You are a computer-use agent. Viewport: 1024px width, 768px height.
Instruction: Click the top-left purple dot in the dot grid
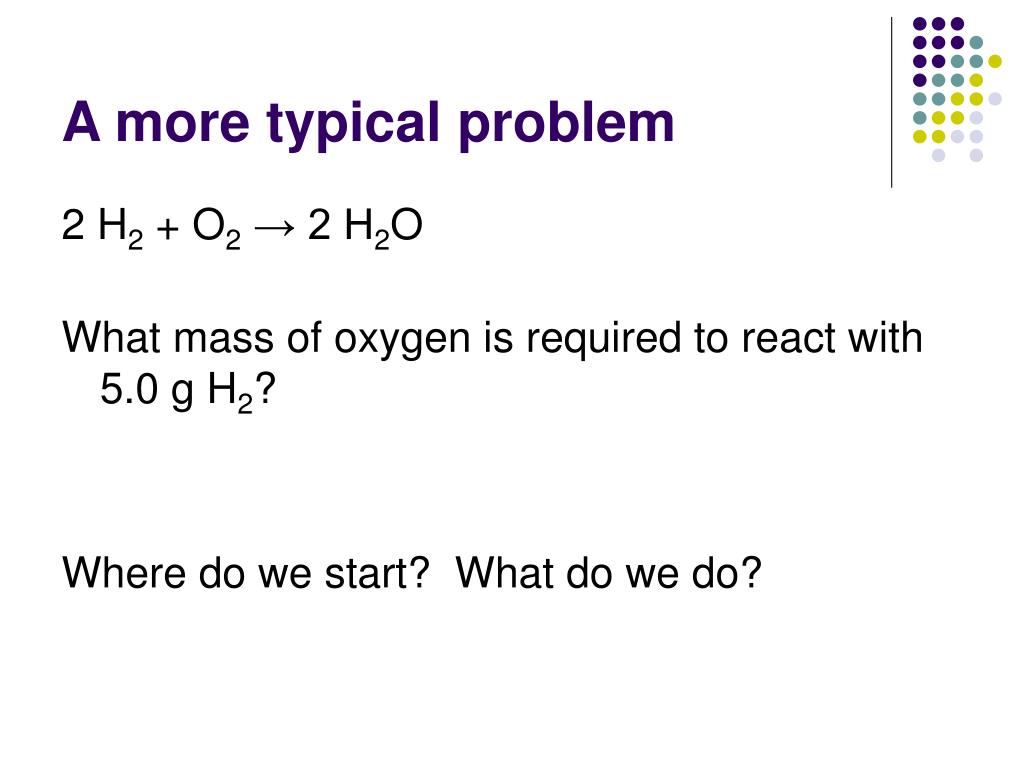920,24
